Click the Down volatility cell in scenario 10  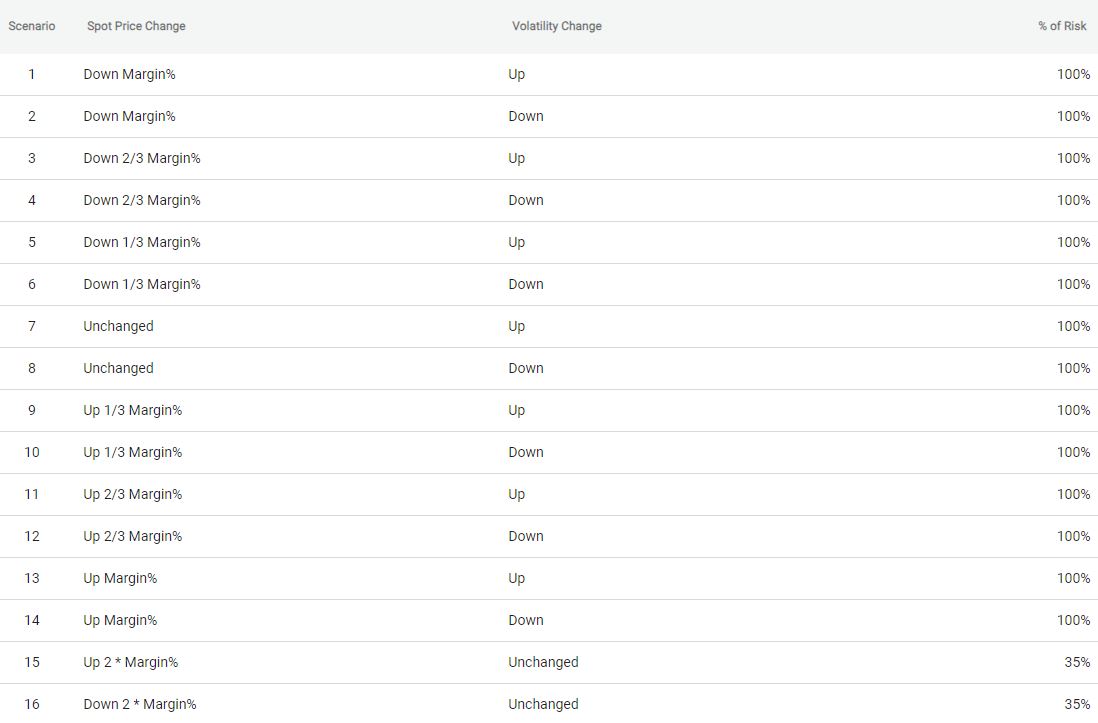(x=526, y=453)
